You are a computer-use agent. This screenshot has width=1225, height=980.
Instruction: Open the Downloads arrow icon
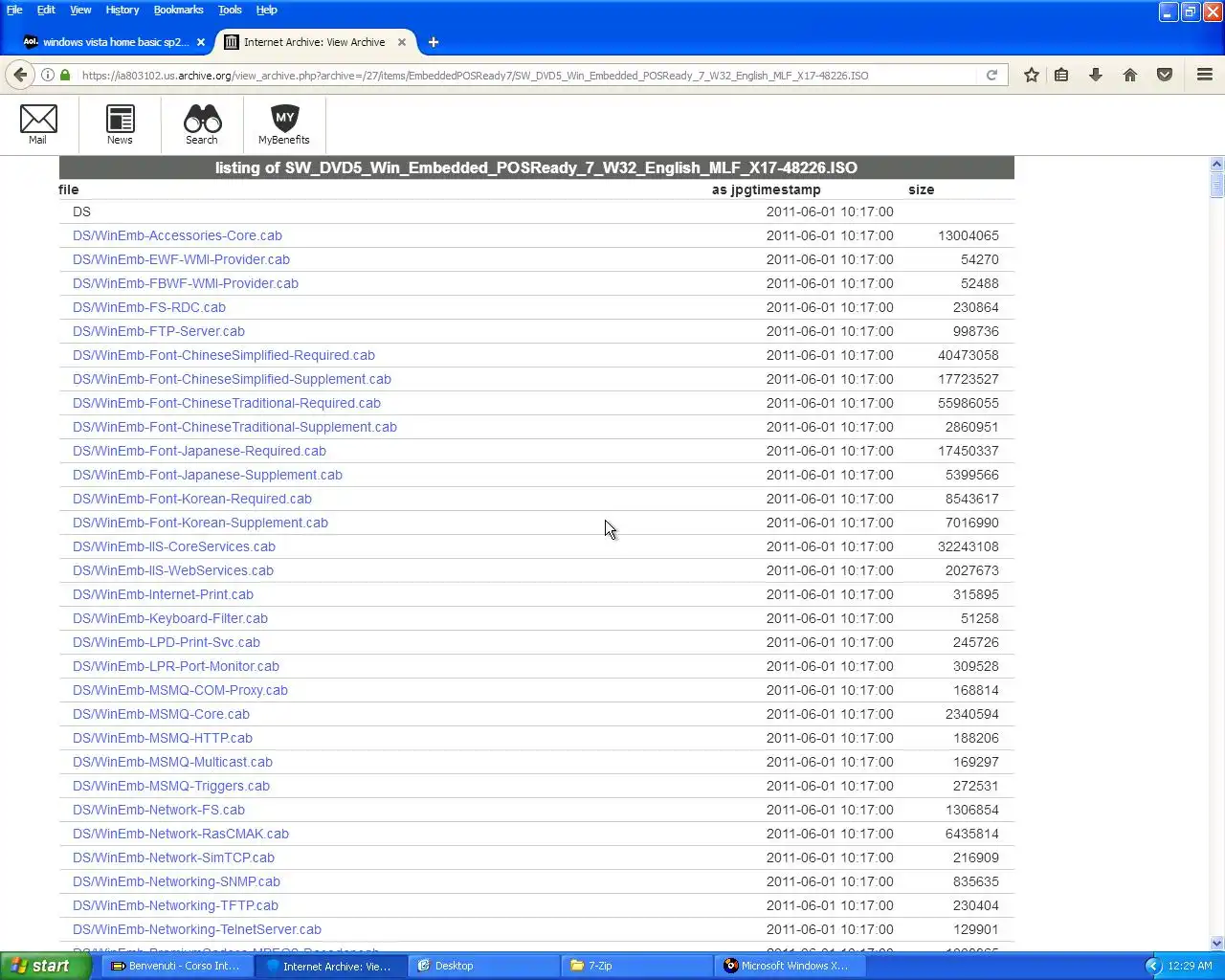click(1096, 75)
